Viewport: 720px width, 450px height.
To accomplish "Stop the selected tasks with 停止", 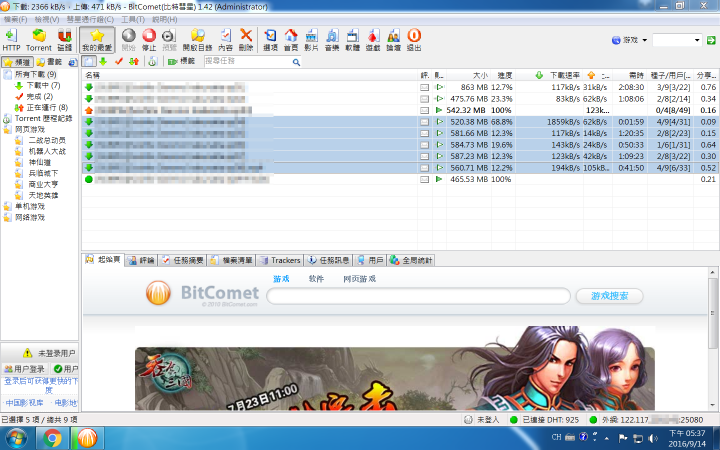I will (x=149, y=40).
